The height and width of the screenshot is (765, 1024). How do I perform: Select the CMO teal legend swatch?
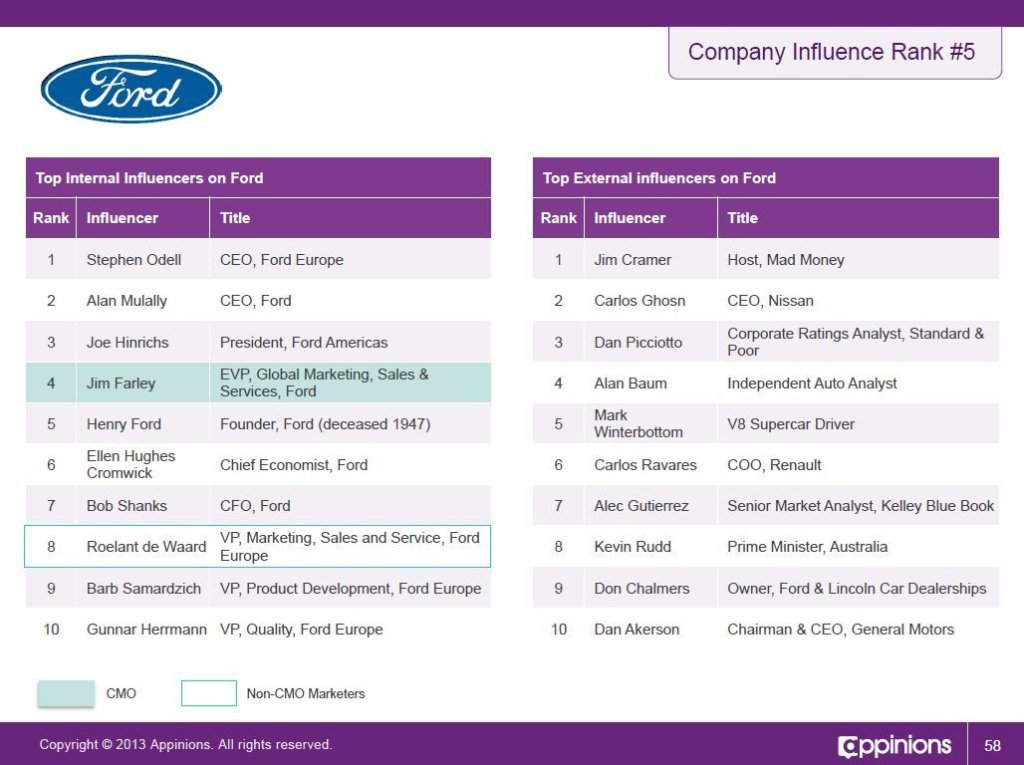pyautogui.click(x=66, y=693)
